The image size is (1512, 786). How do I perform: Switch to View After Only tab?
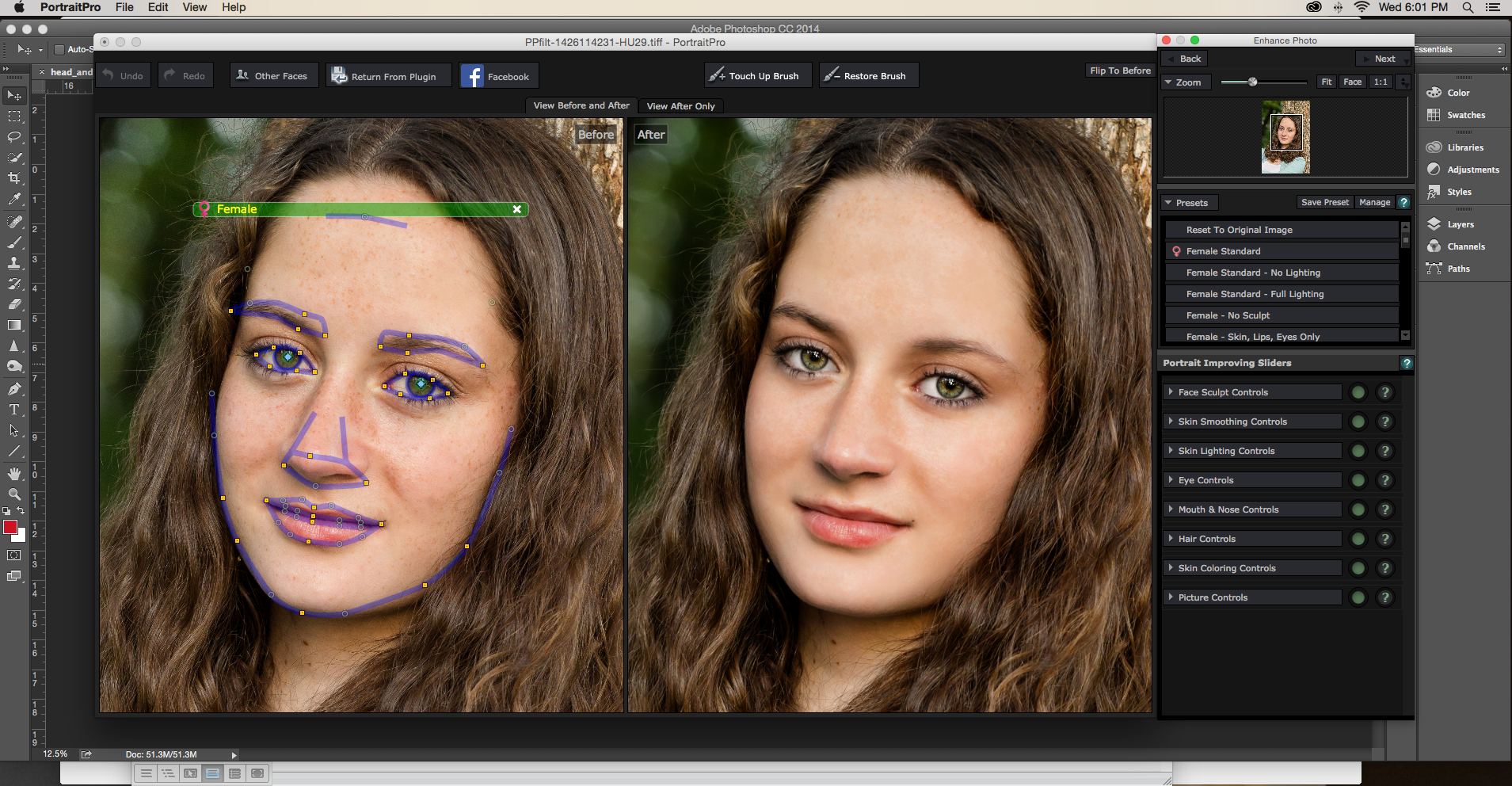pyautogui.click(x=680, y=106)
